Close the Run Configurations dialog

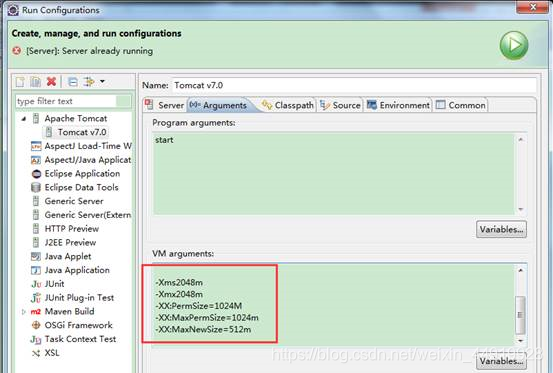[533, 7]
